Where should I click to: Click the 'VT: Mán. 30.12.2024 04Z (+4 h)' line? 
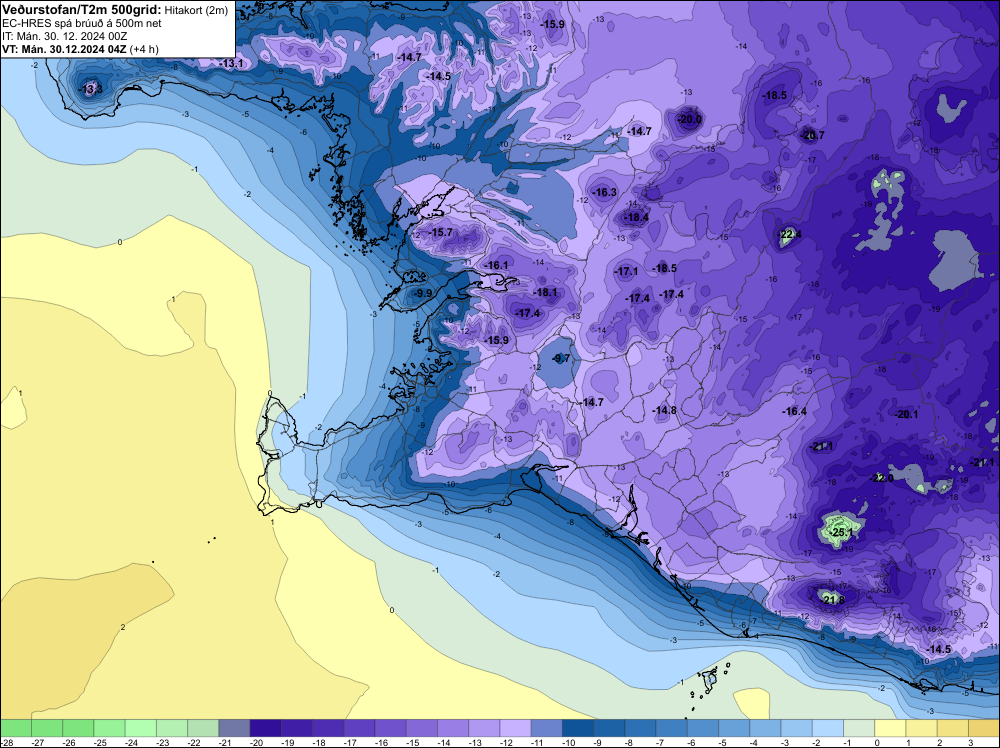(x=80, y=49)
